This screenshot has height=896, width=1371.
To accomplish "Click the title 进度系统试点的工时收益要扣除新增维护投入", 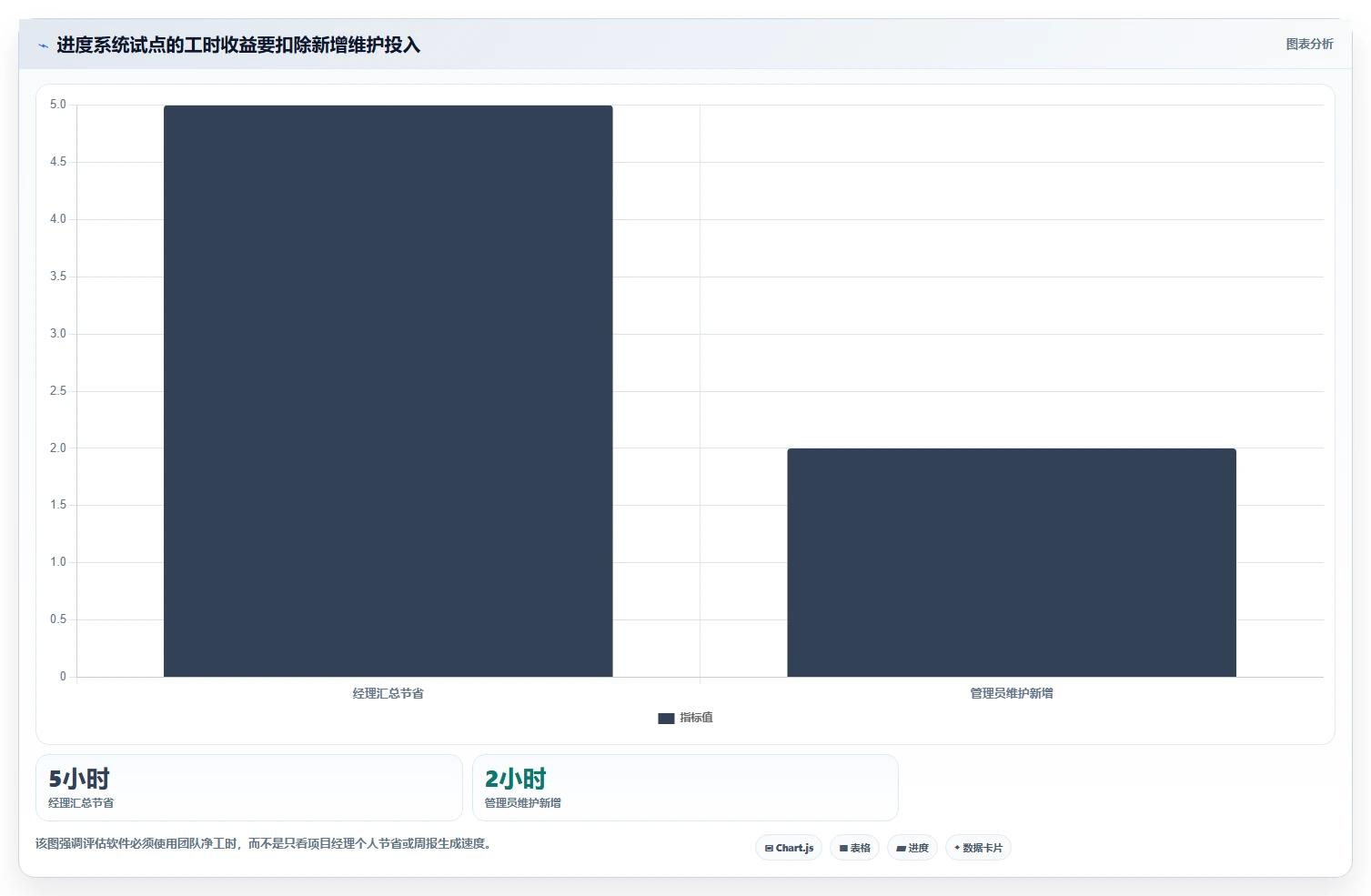I will 238,45.
